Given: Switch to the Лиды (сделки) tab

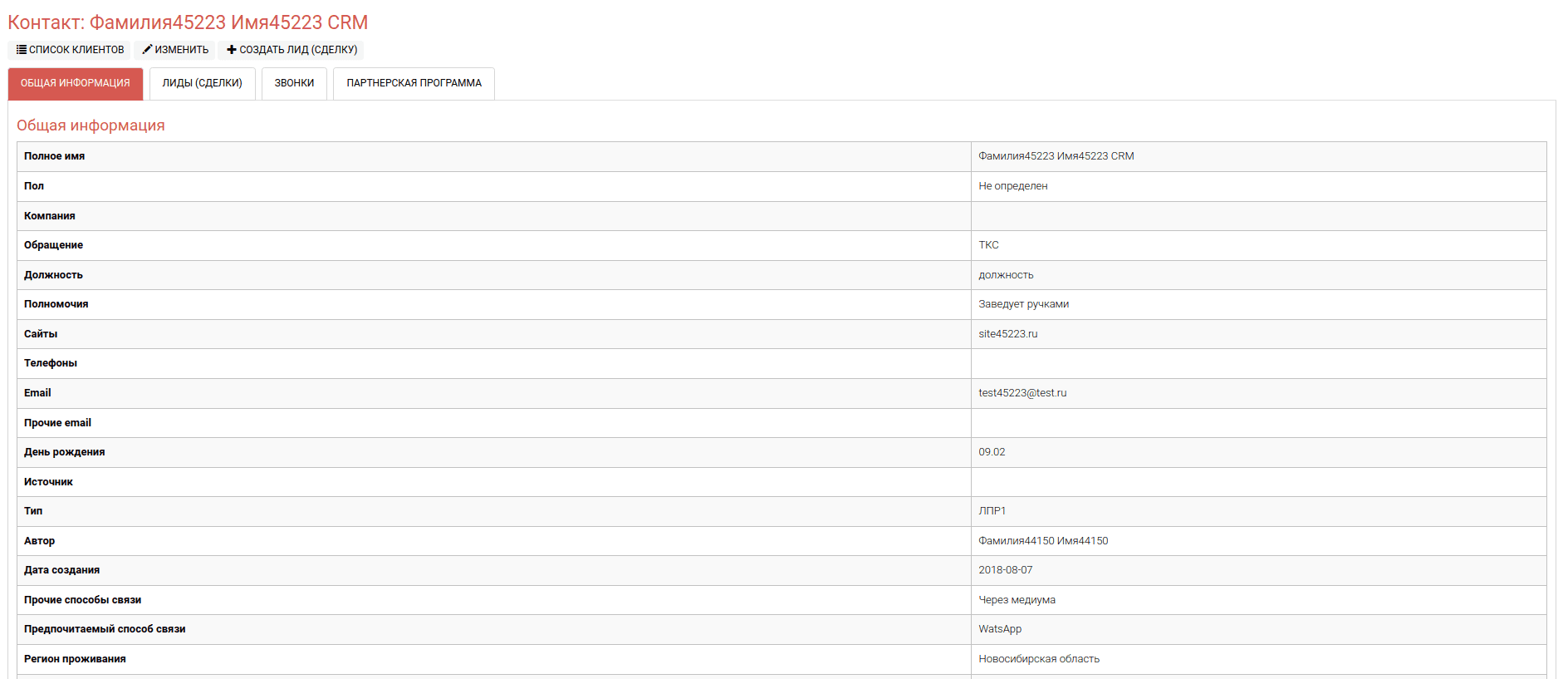Looking at the screenshot, I should click(202, 83).
